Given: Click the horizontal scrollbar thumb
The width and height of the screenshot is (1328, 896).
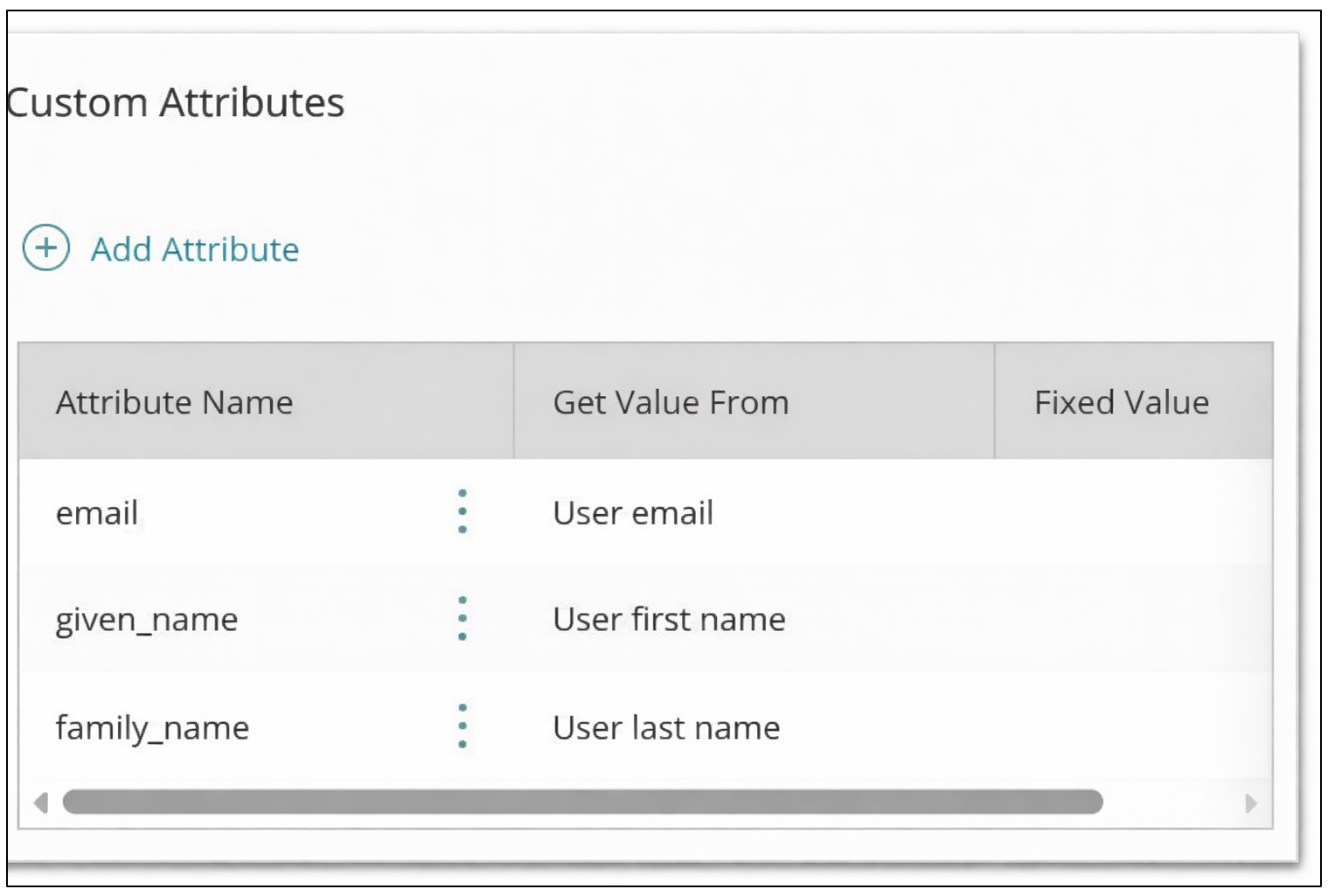Looking at the screenshot, I should point(583,802).
